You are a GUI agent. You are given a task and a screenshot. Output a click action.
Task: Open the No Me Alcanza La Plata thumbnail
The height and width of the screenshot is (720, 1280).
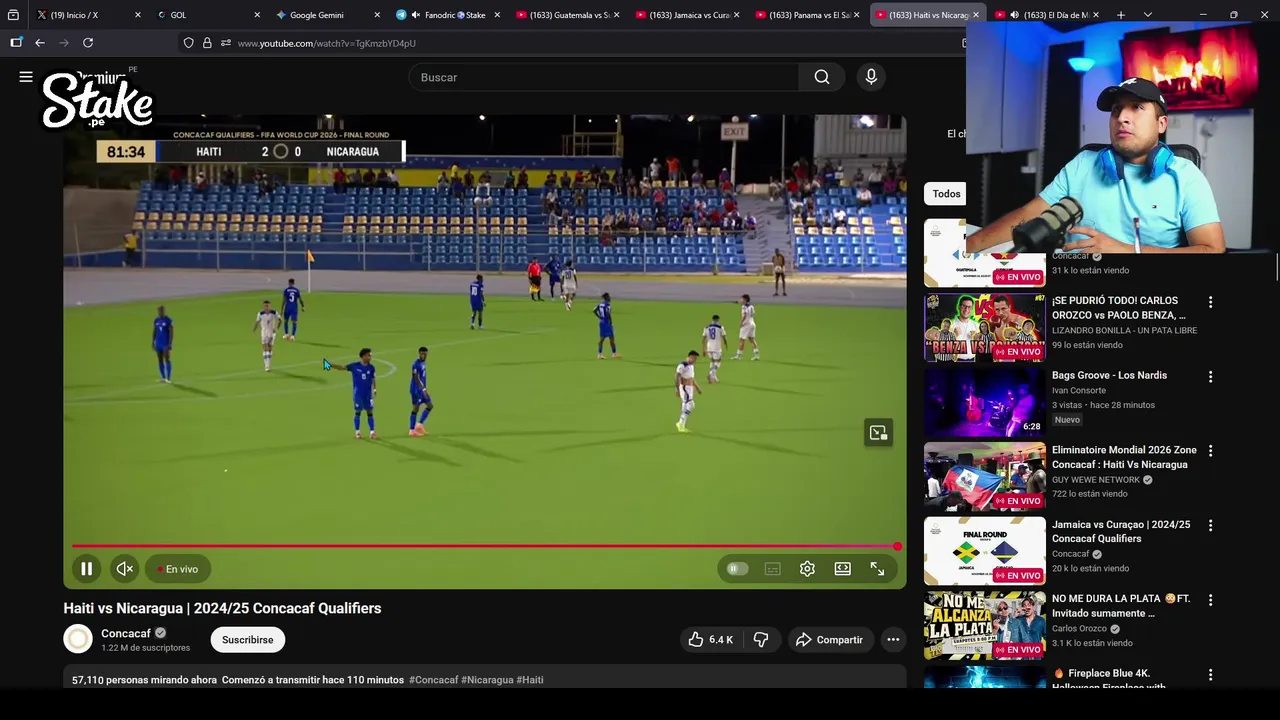click(x=984, y=625)
